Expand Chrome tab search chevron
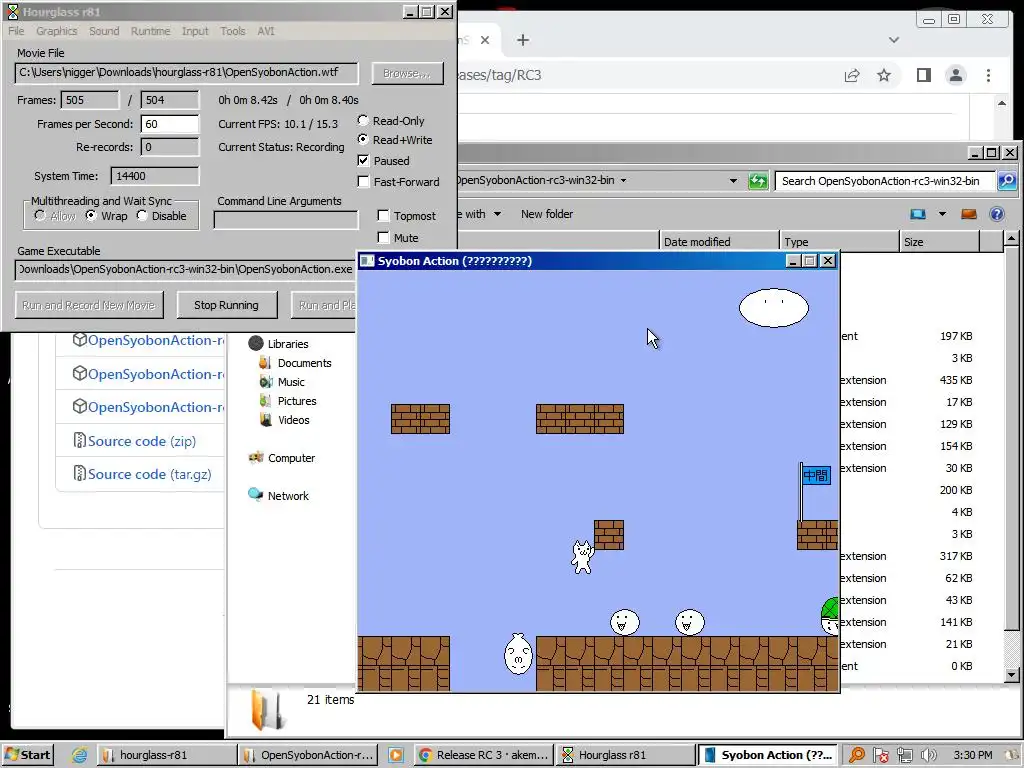The image size is (1024, 768). (x=893, y=40)
